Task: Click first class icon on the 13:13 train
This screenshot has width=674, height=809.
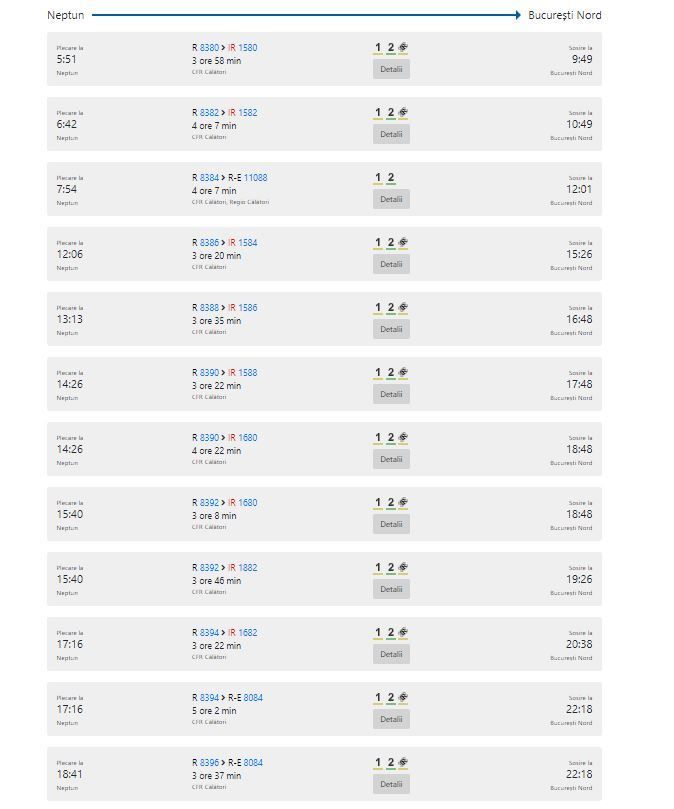Action: click(378, 308)
